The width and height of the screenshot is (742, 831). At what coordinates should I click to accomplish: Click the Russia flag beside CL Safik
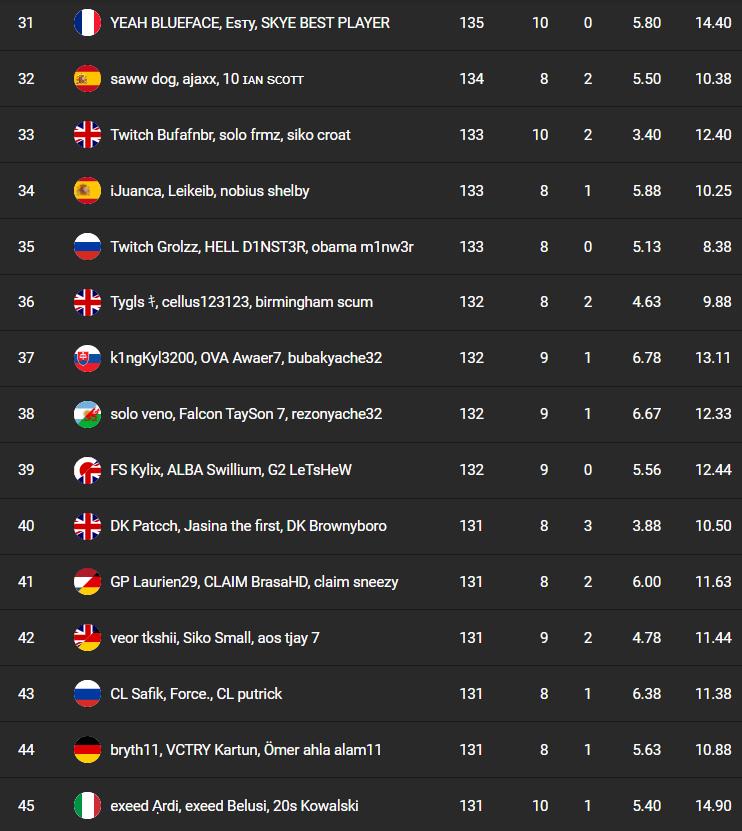pos(88,694)
